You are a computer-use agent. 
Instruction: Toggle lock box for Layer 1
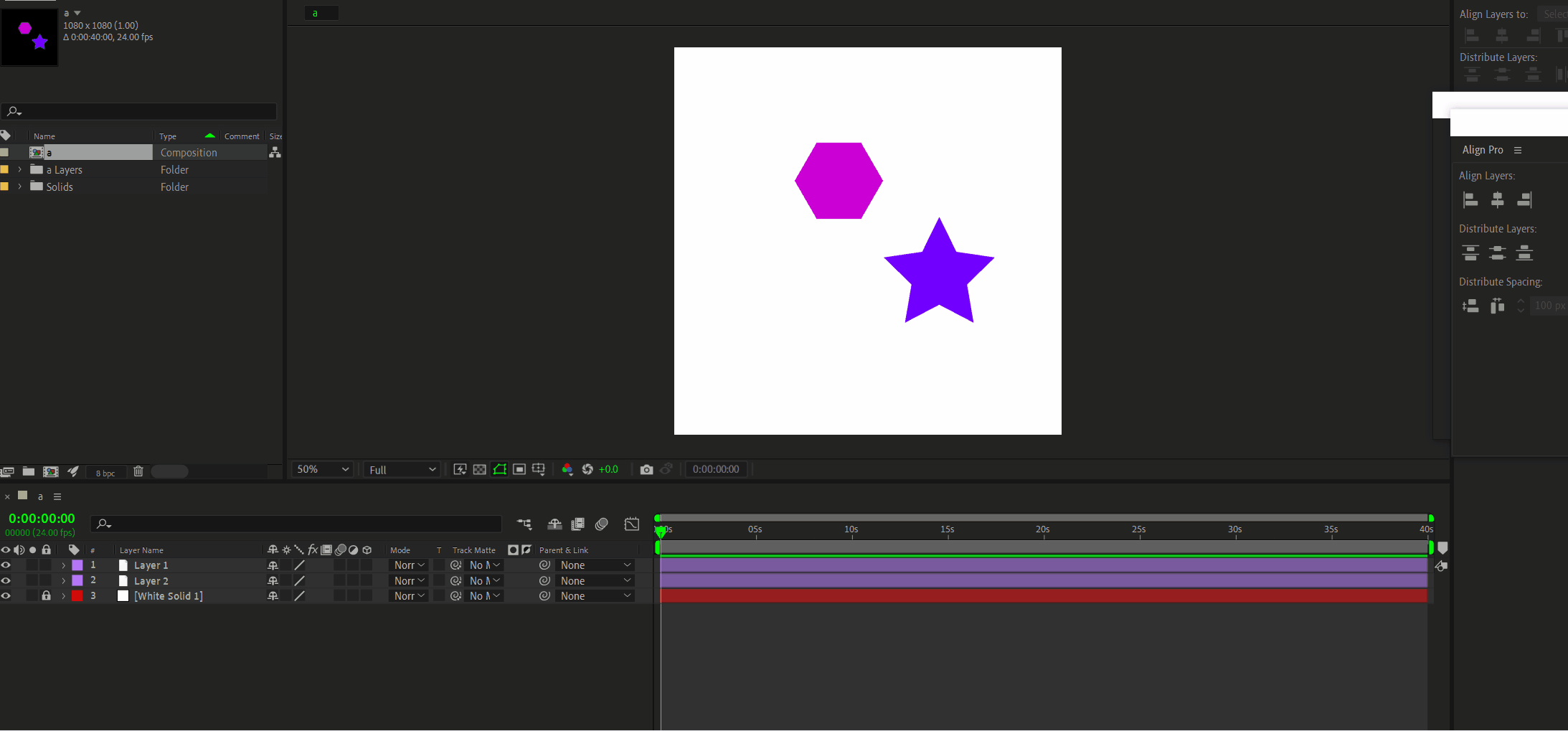coord(46,565)
